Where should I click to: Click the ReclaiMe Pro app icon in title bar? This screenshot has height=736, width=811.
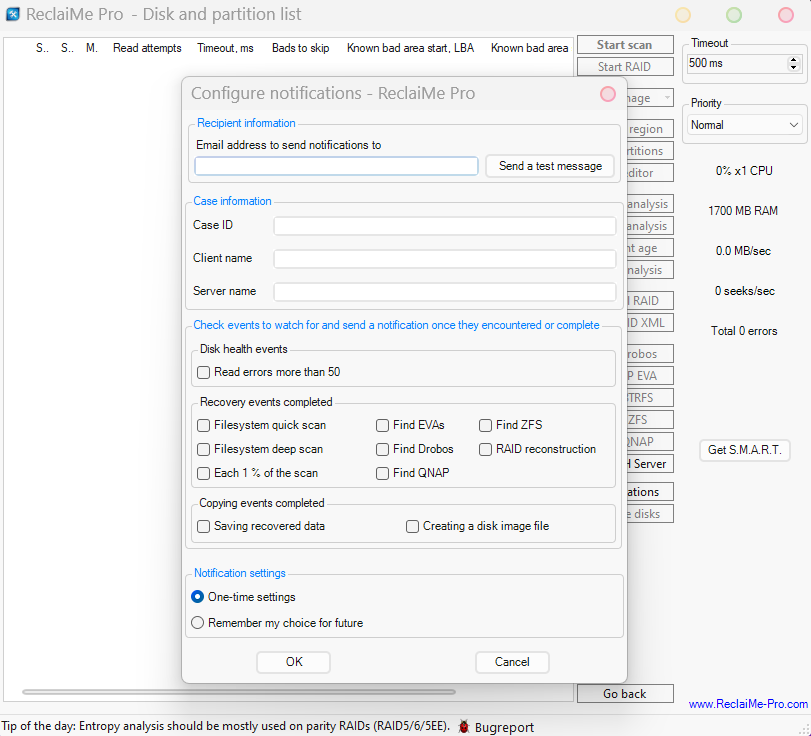click(13, 15)
